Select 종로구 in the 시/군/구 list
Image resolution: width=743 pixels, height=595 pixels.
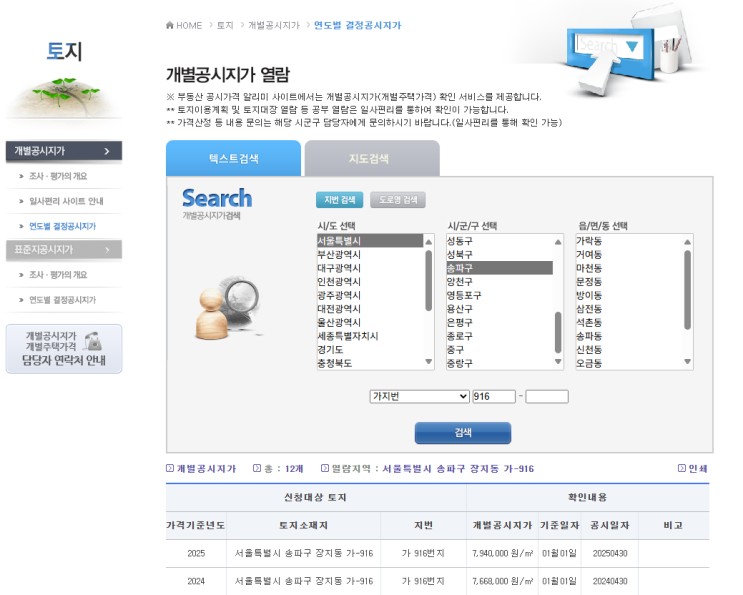point(499,336)
